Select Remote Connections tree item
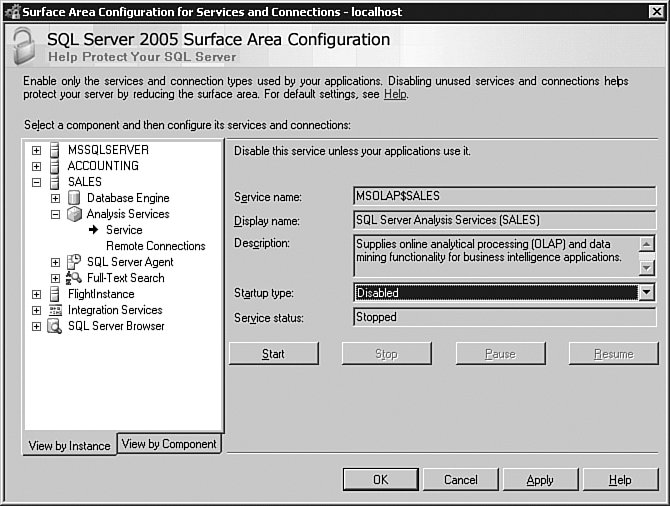This screenshot has width=670, height=506. tap(156, 246)
